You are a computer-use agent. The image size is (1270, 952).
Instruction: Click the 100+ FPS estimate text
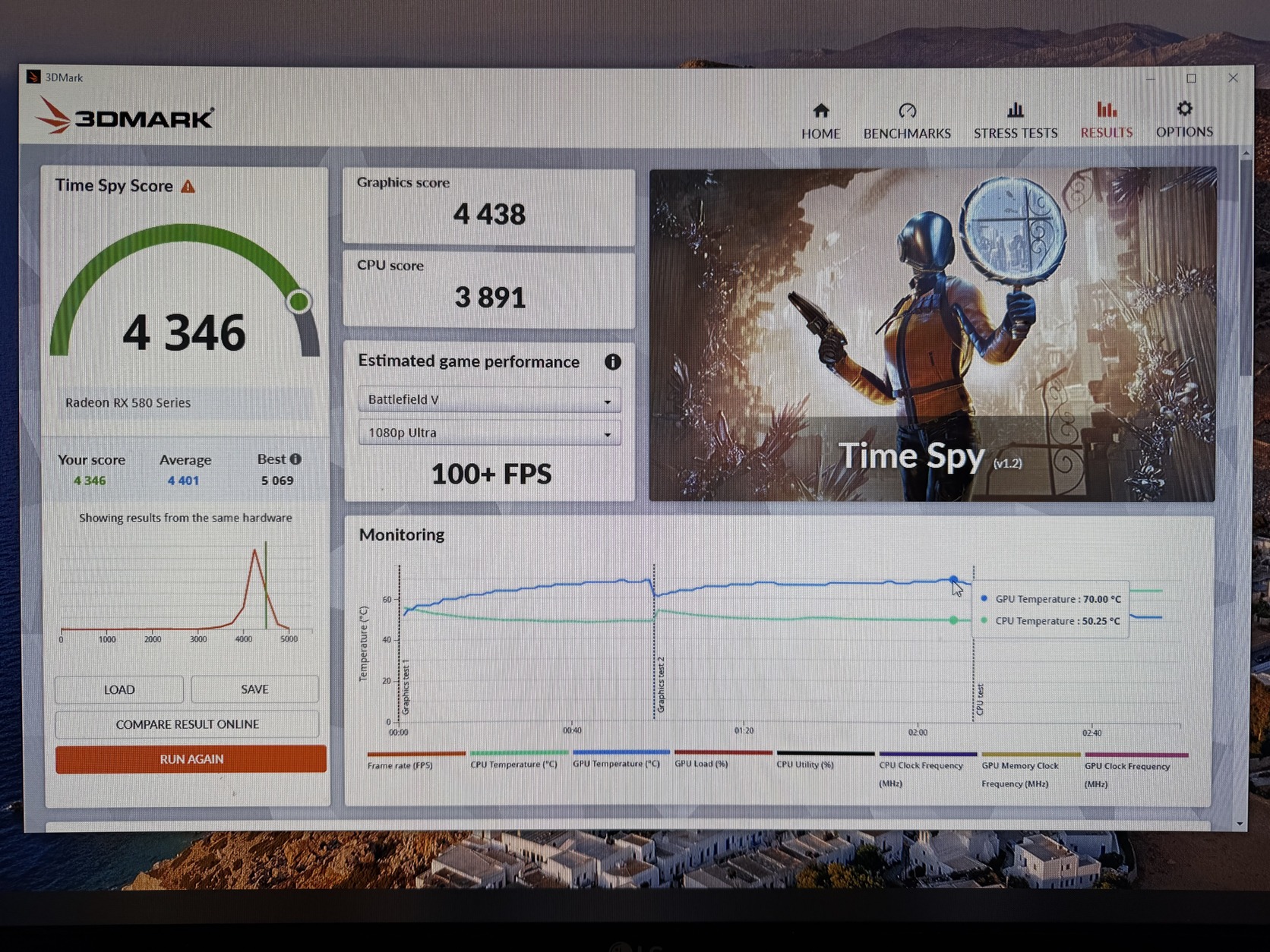(x=491, y=474)
